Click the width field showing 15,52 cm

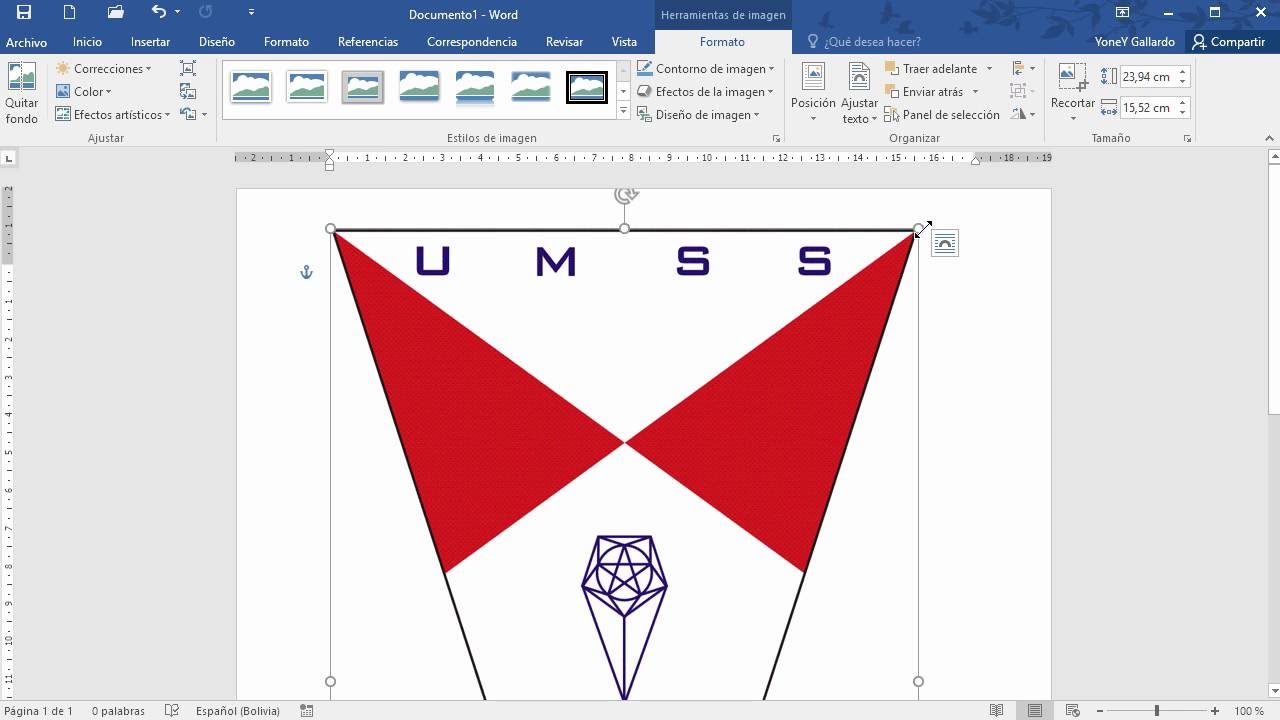click(1147, 107)
